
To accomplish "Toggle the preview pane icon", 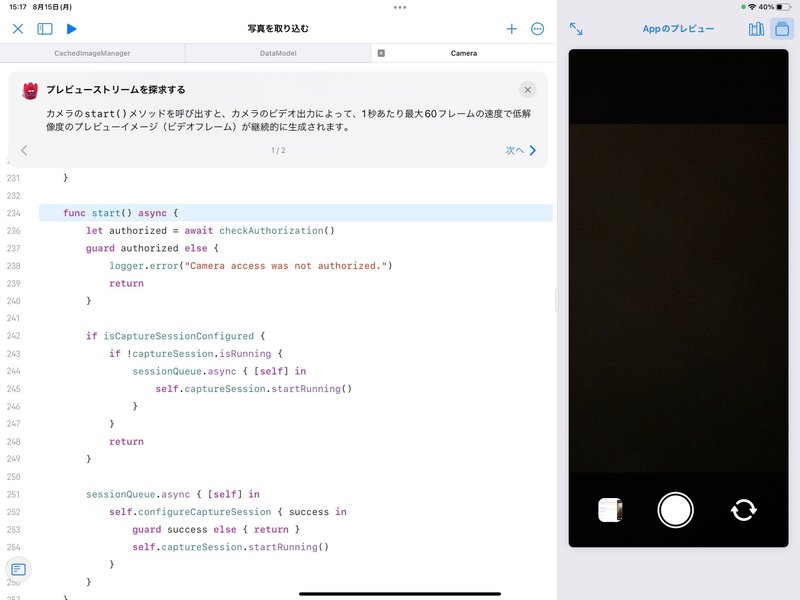I will 782,29.
